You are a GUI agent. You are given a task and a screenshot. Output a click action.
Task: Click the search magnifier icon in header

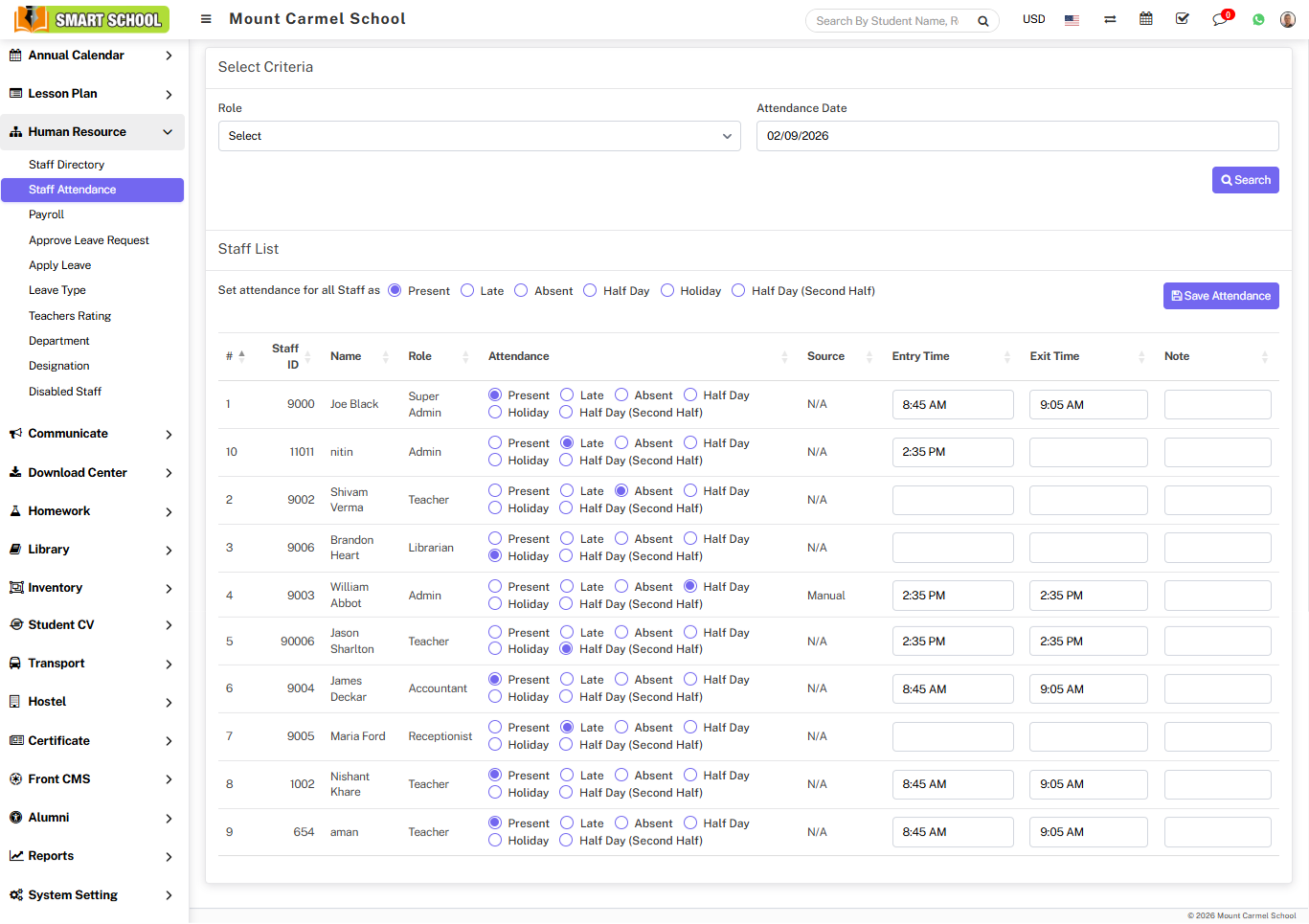(982, 21)
